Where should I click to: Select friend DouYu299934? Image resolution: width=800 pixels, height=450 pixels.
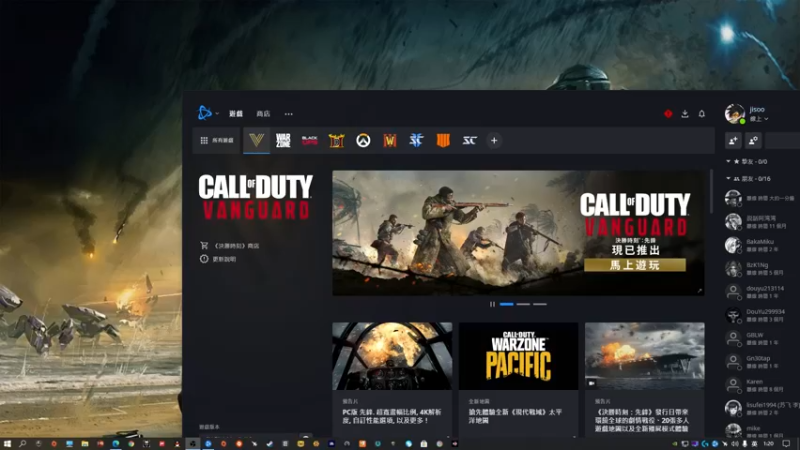(x=760, y=315)
